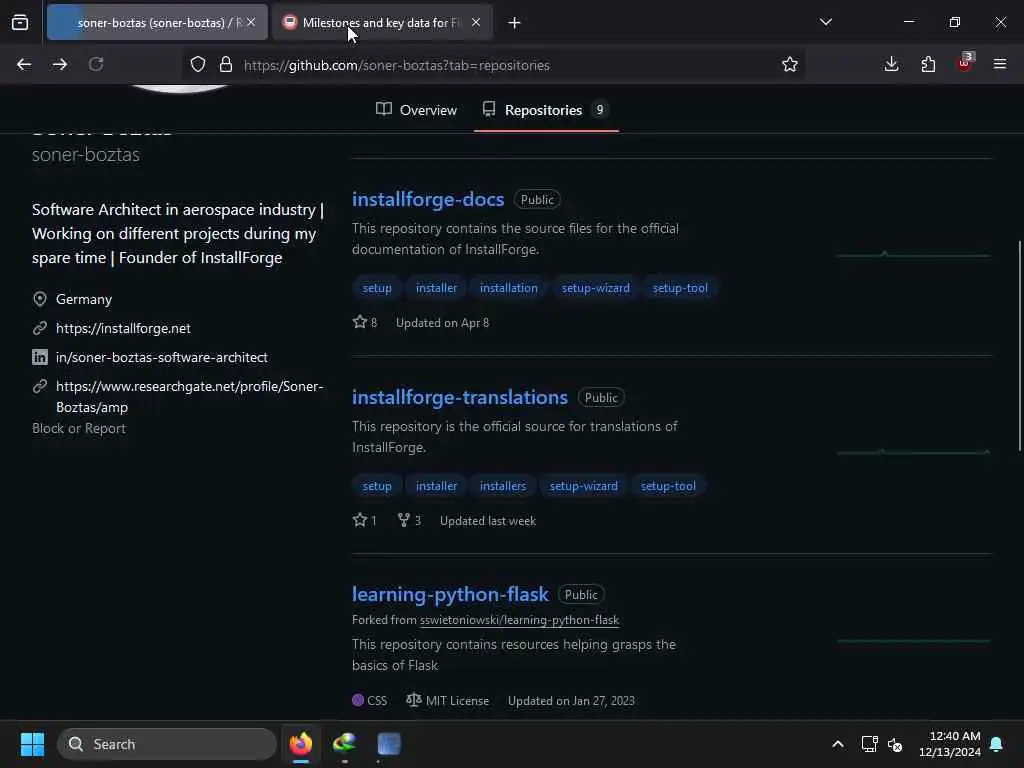This screenshot has width=1024, height=768.
Task: Open the Firefox View icon in the tab bar
Action: pyautogui.click(x=20, y=22)
